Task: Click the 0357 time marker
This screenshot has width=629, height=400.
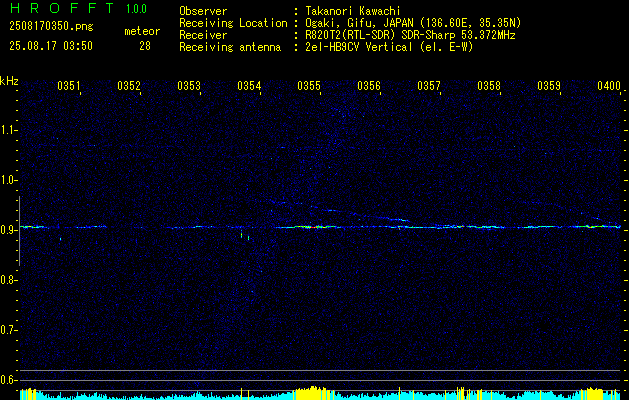Action: pyautogui.click(x=429, y=85)
